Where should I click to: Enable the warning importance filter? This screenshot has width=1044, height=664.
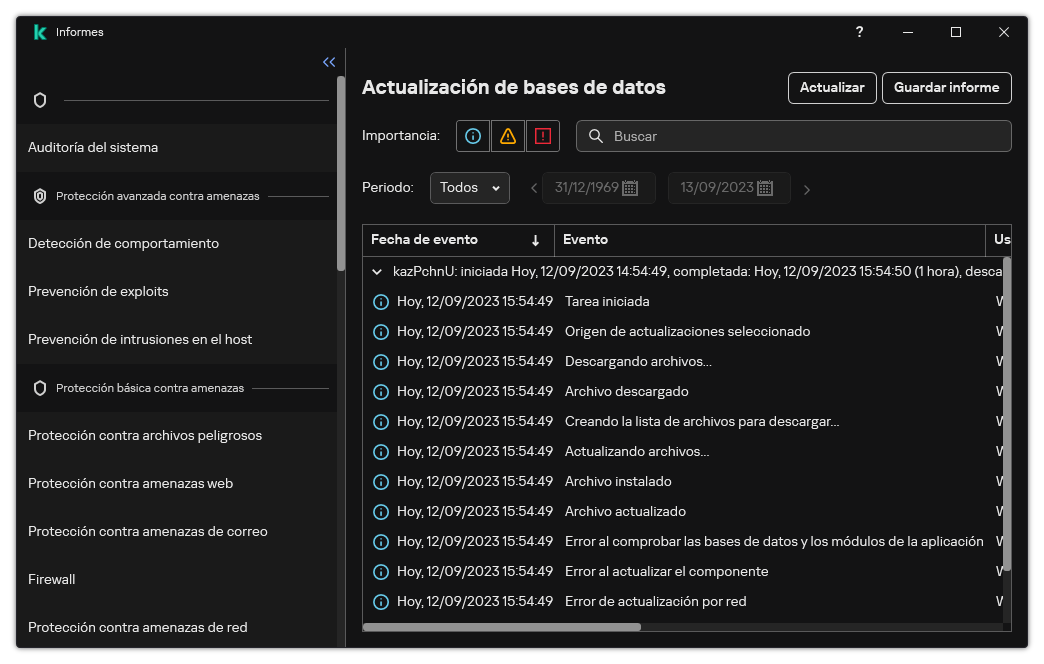pos(507,136)
